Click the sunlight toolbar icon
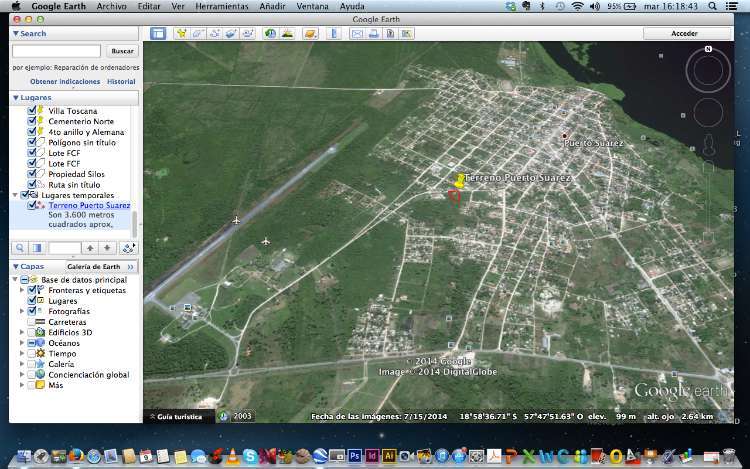Image resolution: width=750 pixels, height=469 pixels. [286, 33]
